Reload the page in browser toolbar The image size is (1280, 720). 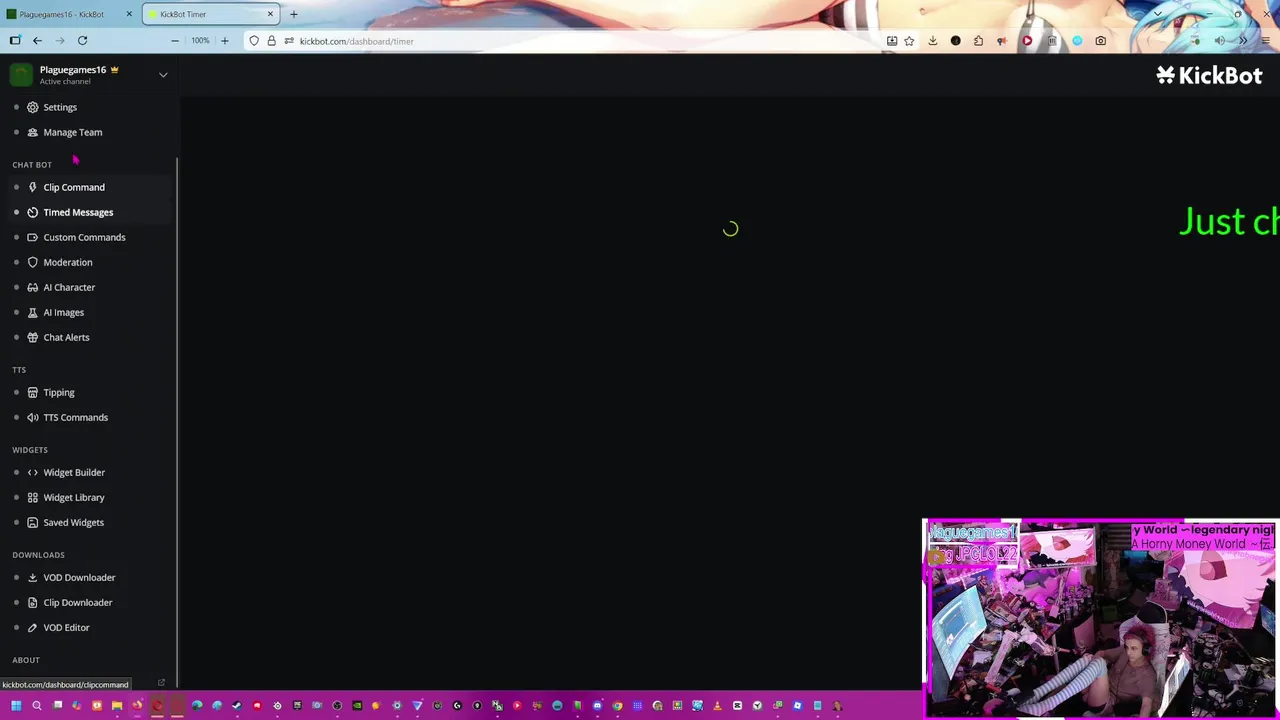(82, 41)
